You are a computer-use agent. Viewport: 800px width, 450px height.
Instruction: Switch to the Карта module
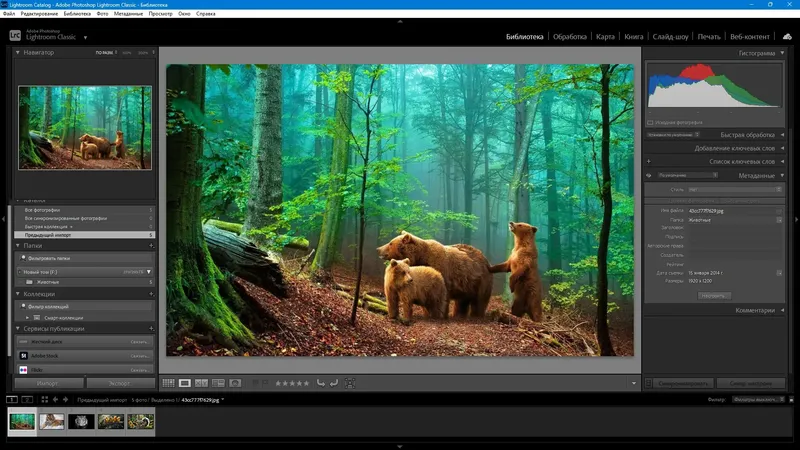[x=605, y=36]
